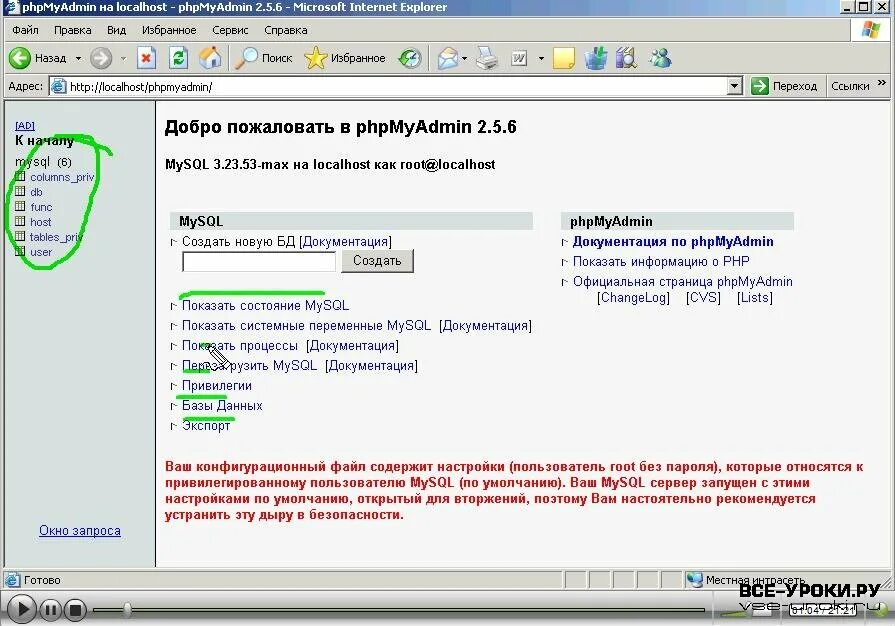Open the Привилегии link

[217, 386]
